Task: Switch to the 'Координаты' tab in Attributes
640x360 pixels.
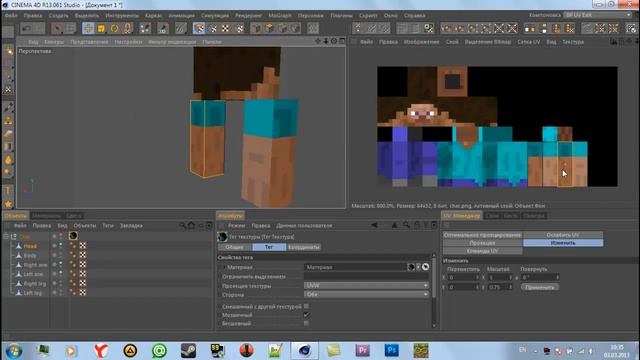Action: click(x=304, y=247)
